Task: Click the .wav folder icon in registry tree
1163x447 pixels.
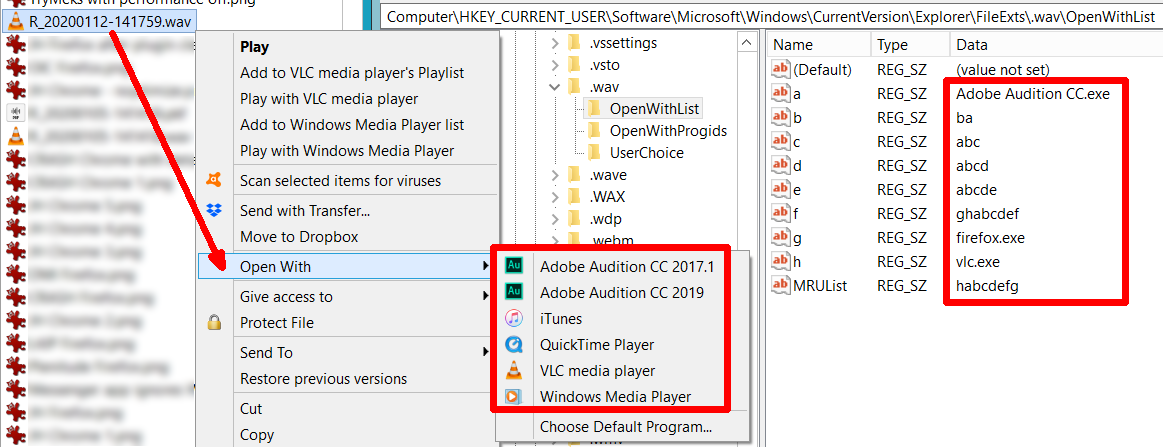Action: point(573,88)
